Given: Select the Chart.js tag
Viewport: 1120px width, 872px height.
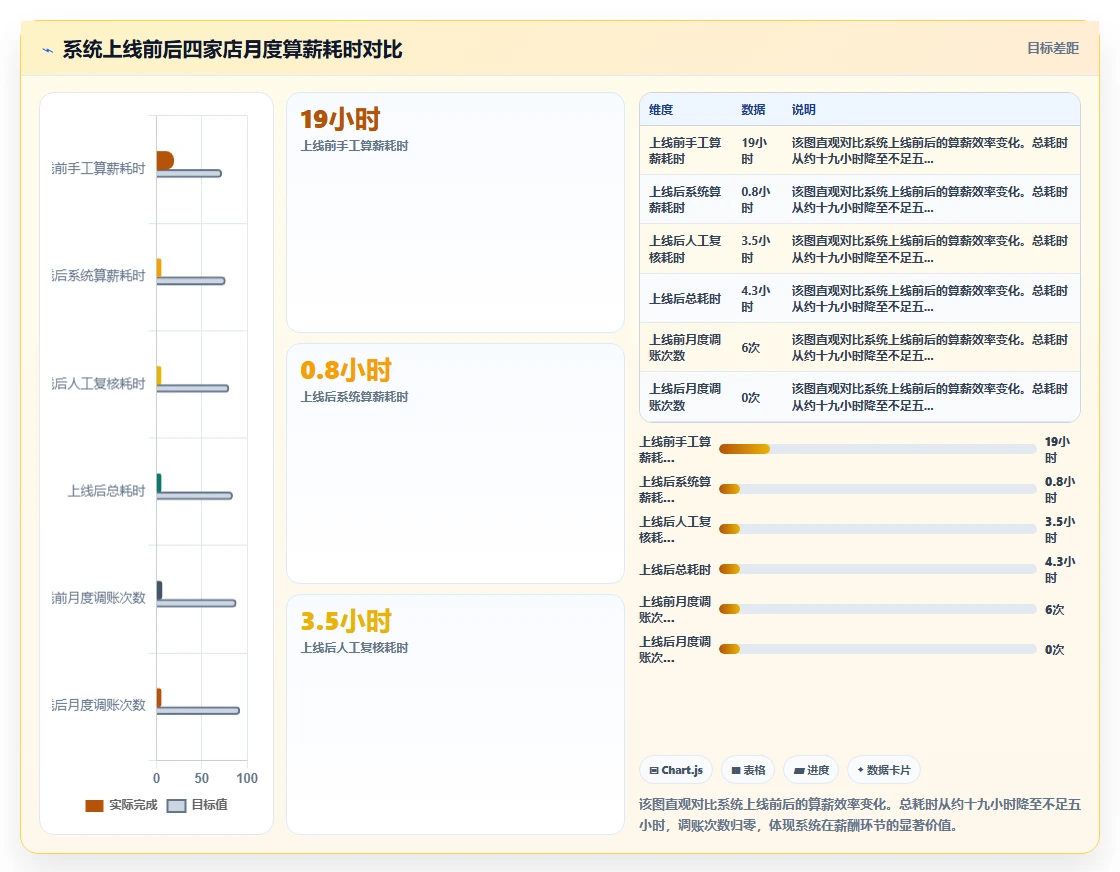Looking at the screenshot, I should [x=676, y=770].
